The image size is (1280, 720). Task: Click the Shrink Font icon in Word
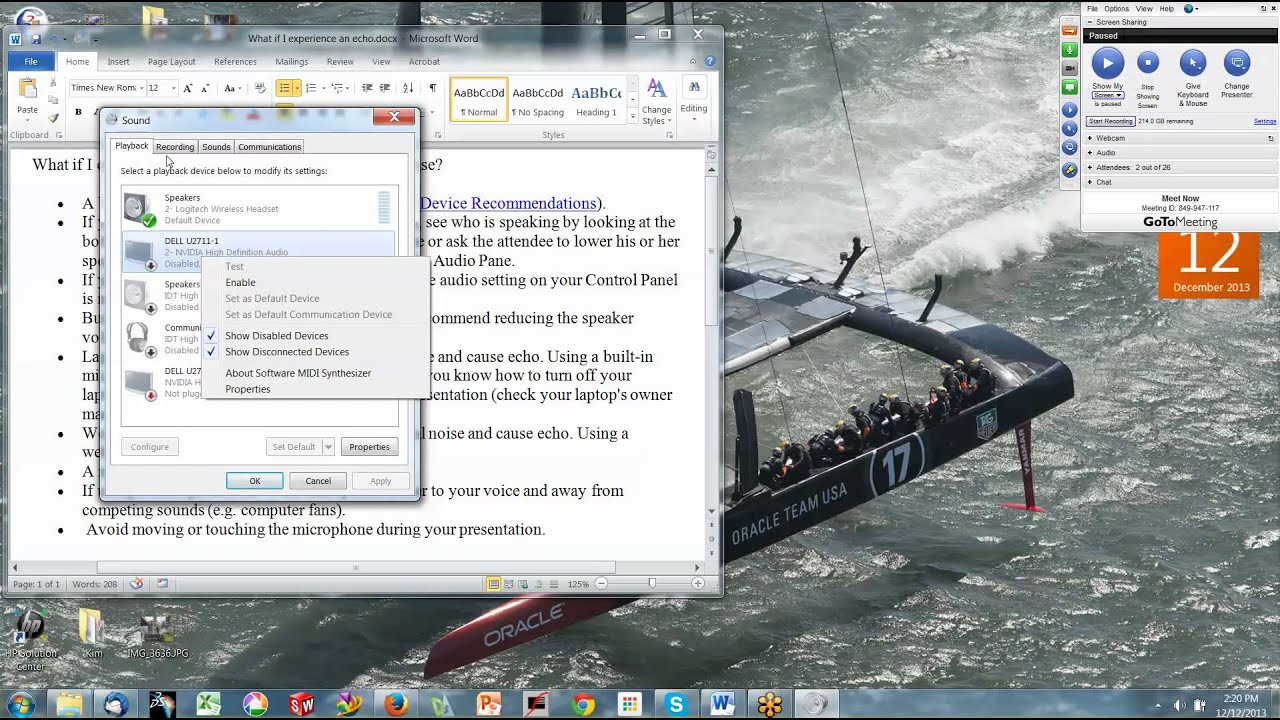click(204, 88)
